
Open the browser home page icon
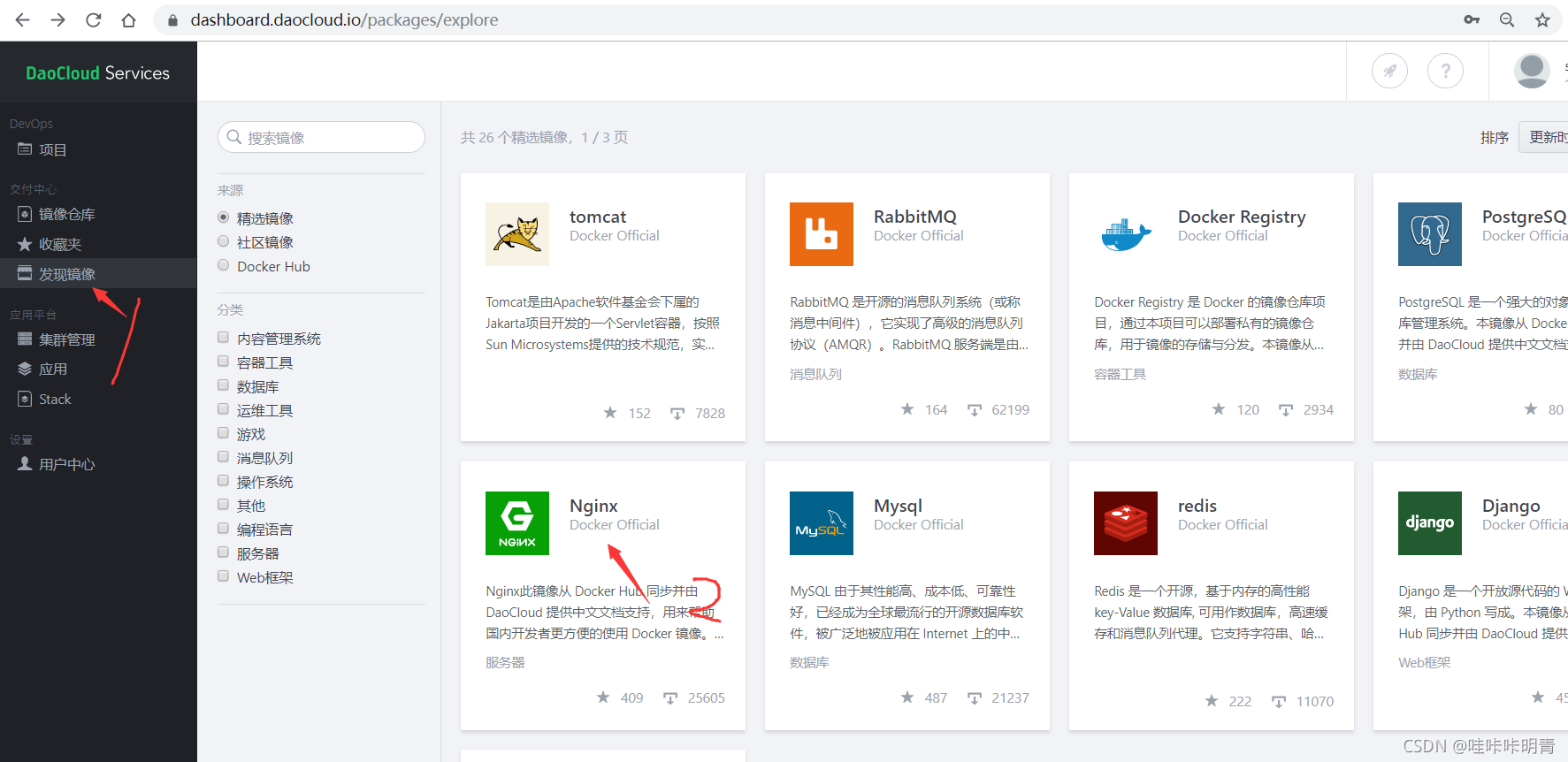pos(129,19)
